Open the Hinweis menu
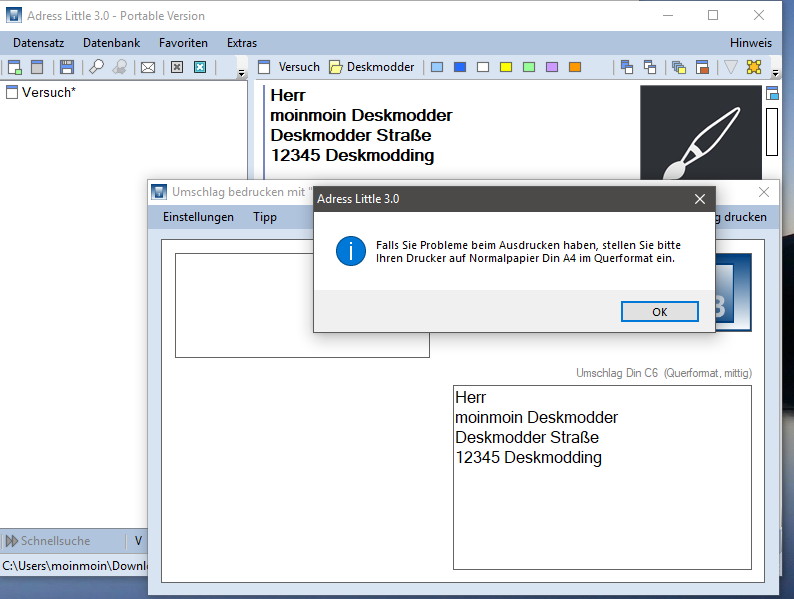 [x=750, y=43]
